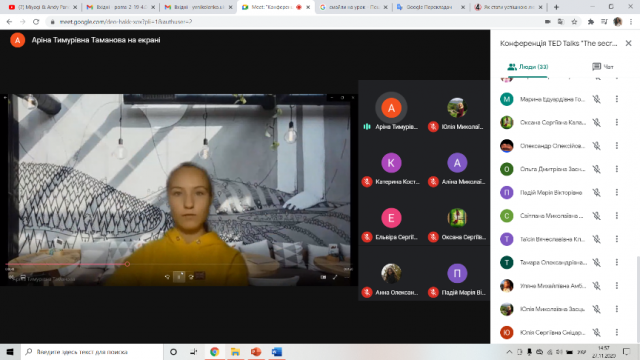Close the conference side panel
The width and height of the screenshot is (640, 360).
tap(628, 43)
